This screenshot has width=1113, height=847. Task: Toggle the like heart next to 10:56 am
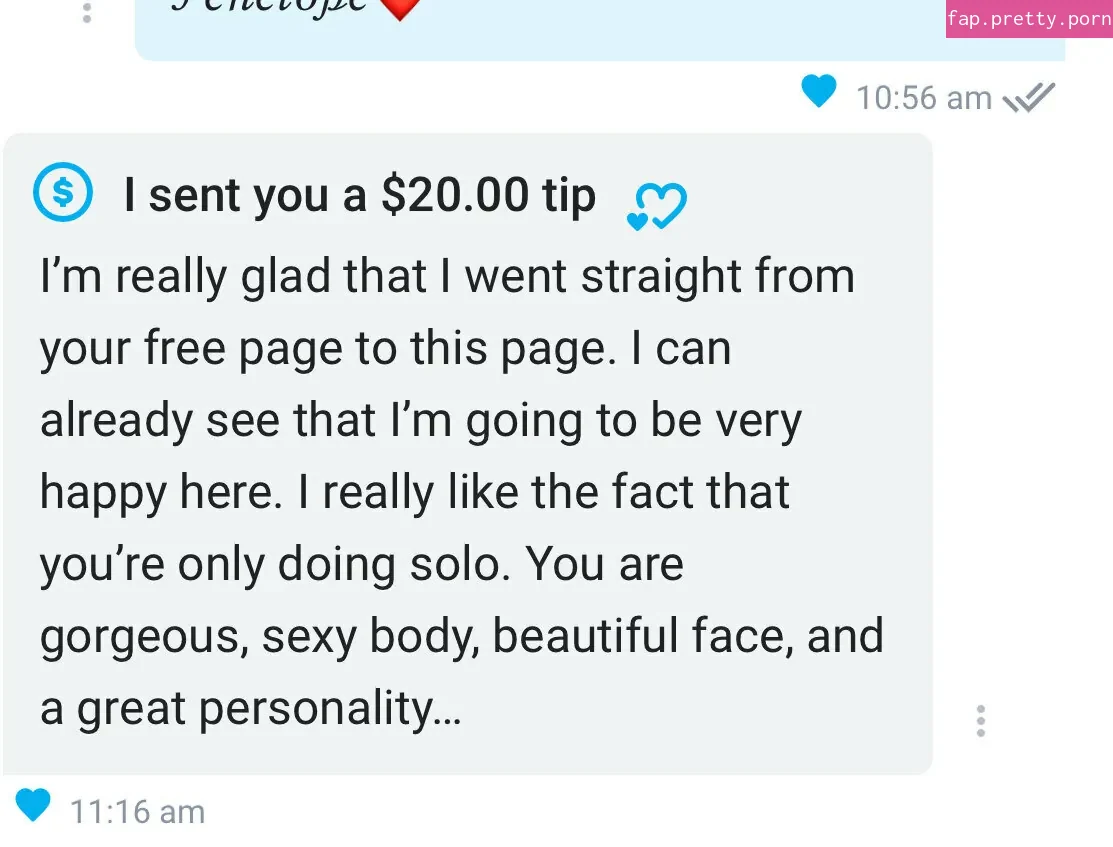coord(818,91)
